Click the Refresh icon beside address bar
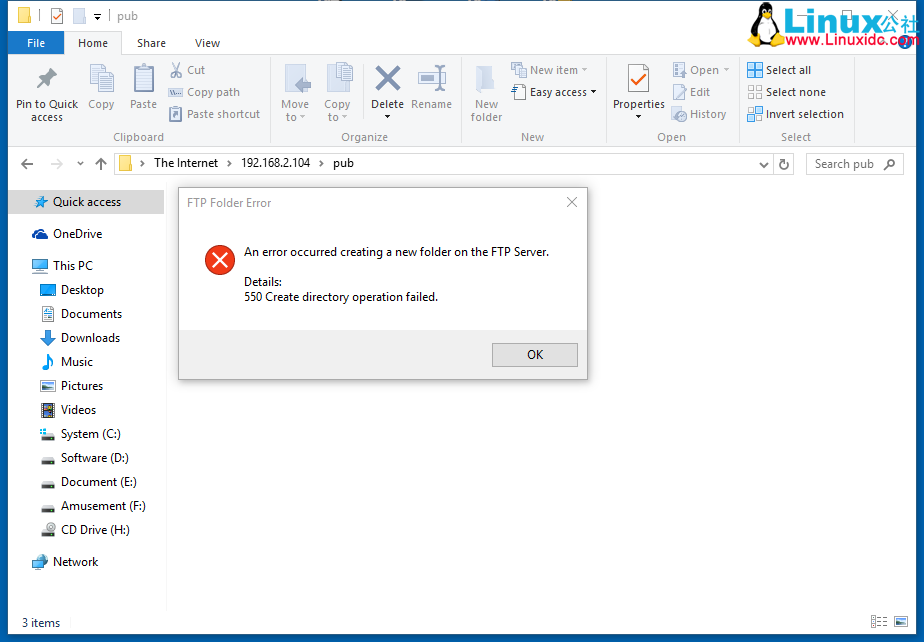 [x=784, y=164]
